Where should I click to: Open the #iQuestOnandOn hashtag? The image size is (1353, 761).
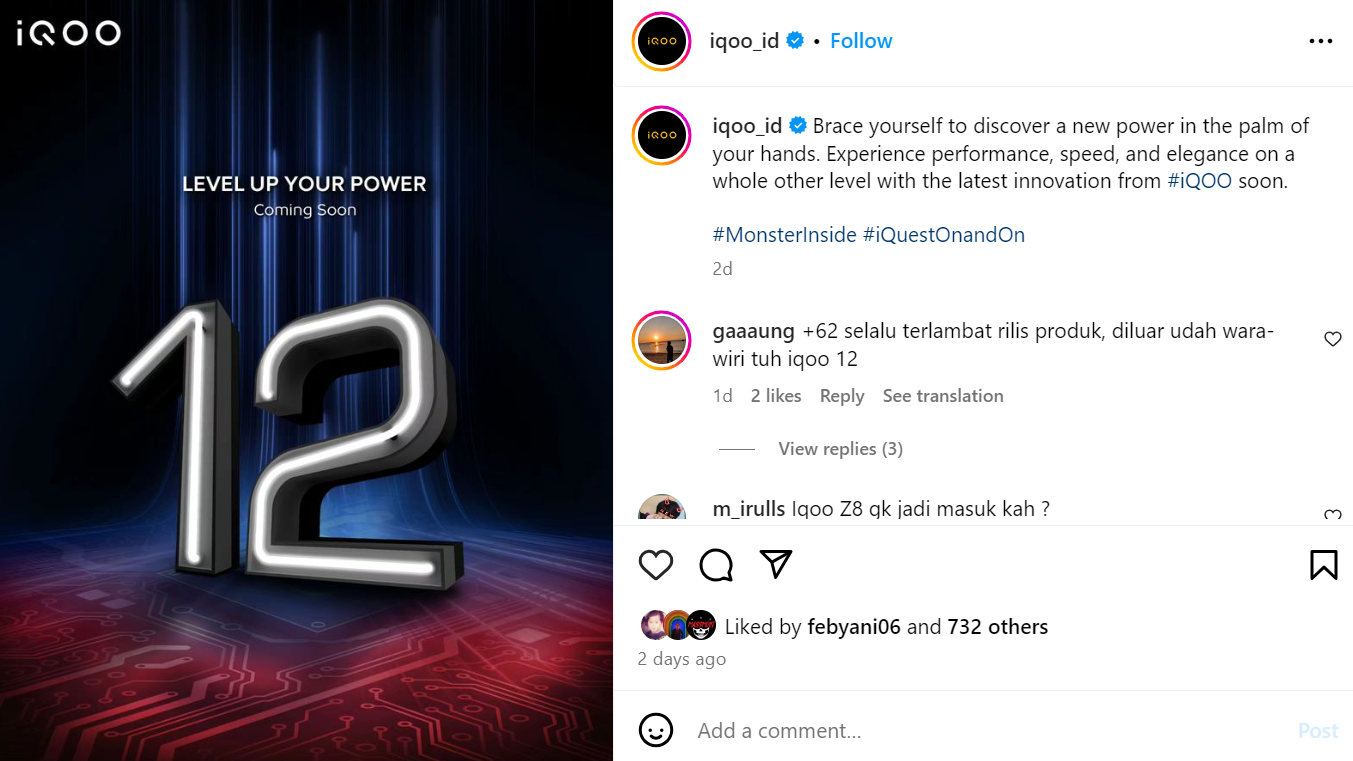943,235
